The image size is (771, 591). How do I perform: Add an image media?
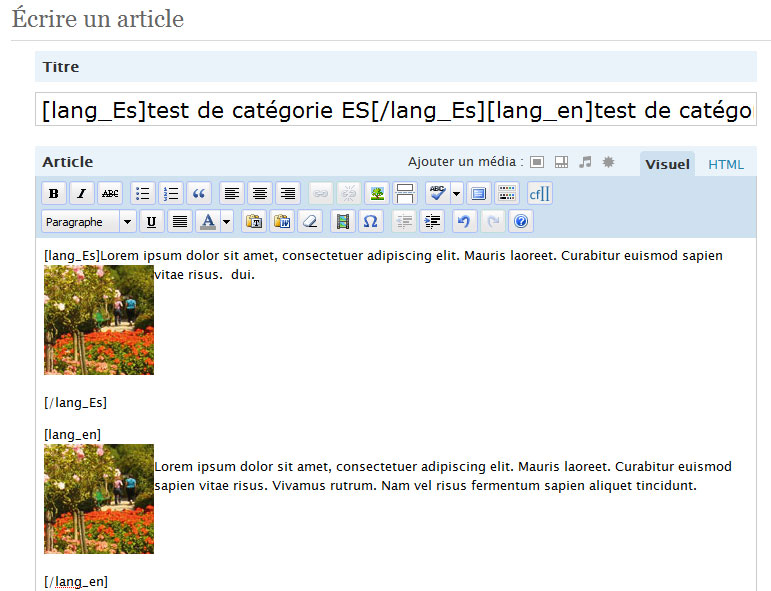(x=537, y=162)
